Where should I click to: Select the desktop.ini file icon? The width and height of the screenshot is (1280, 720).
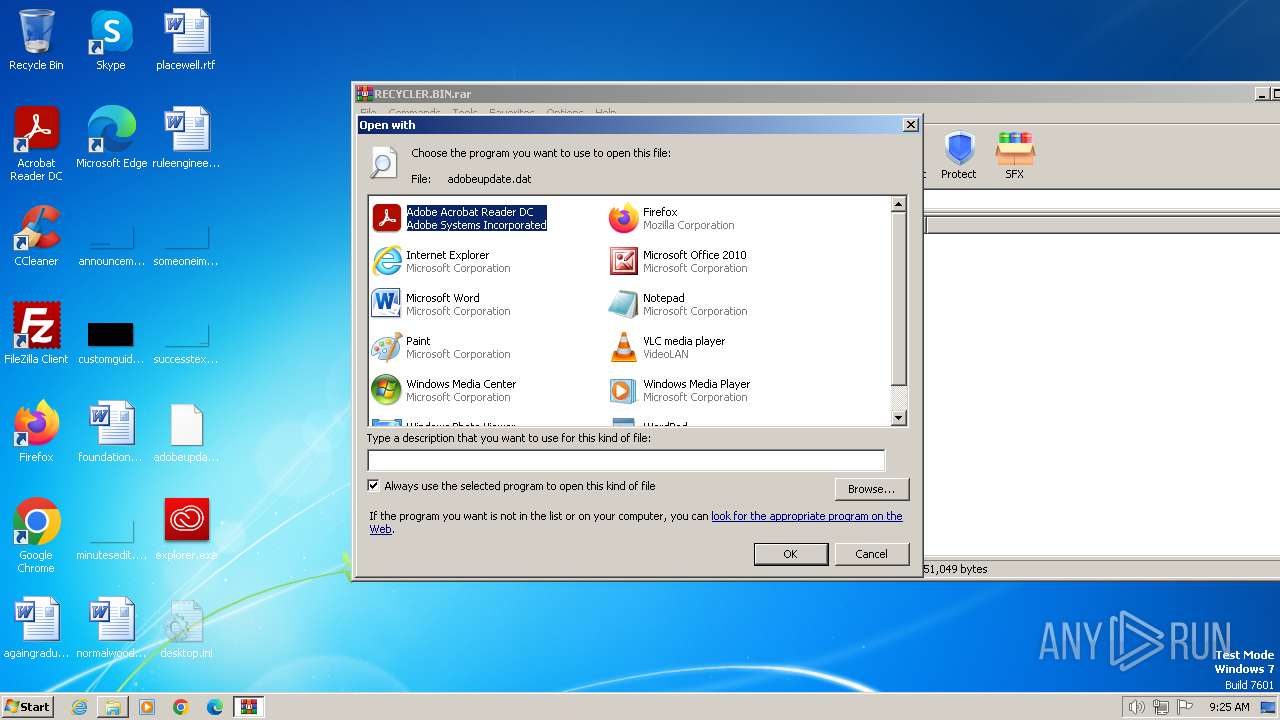coord(186,628)
